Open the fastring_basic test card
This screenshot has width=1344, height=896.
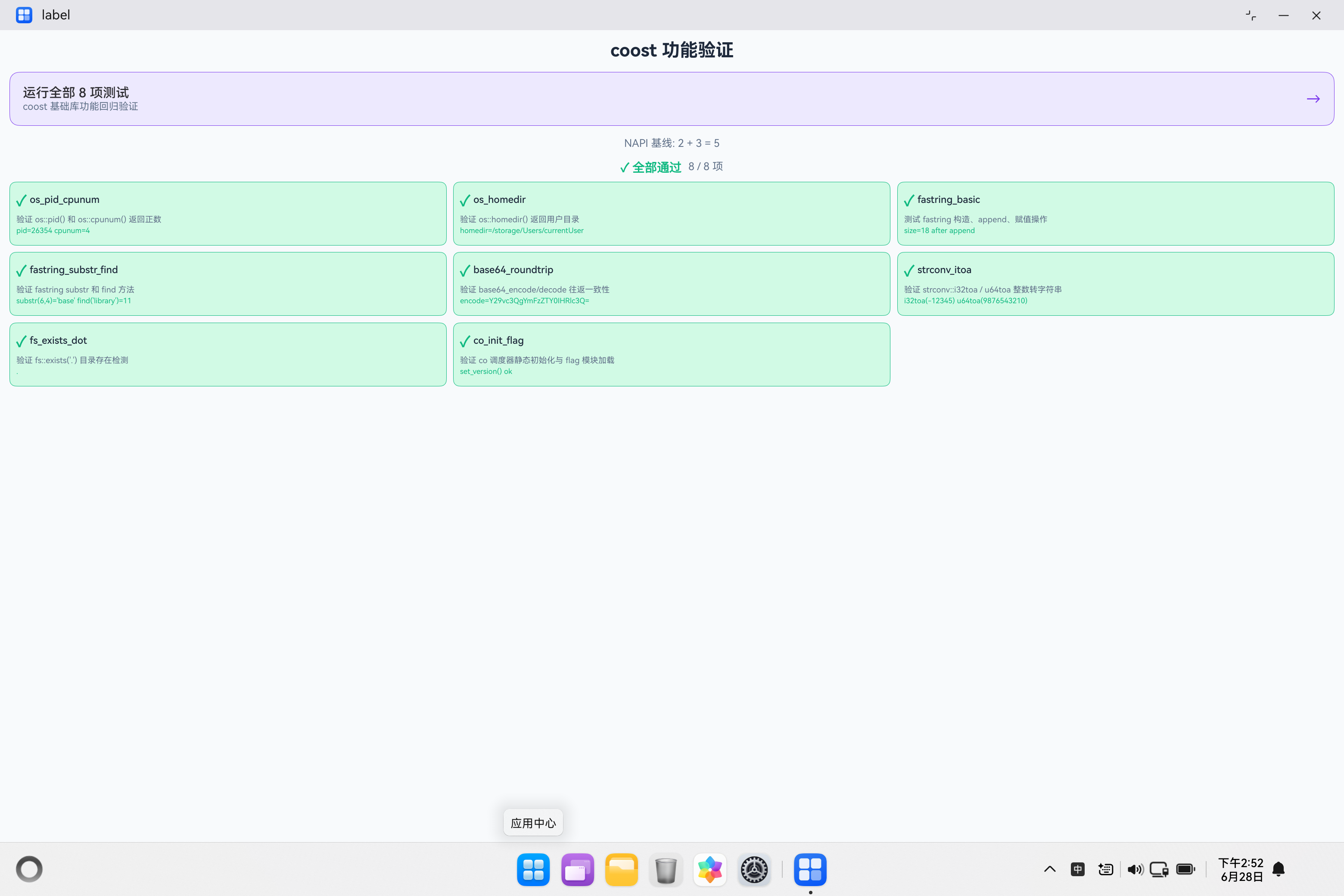[1115, 214]
